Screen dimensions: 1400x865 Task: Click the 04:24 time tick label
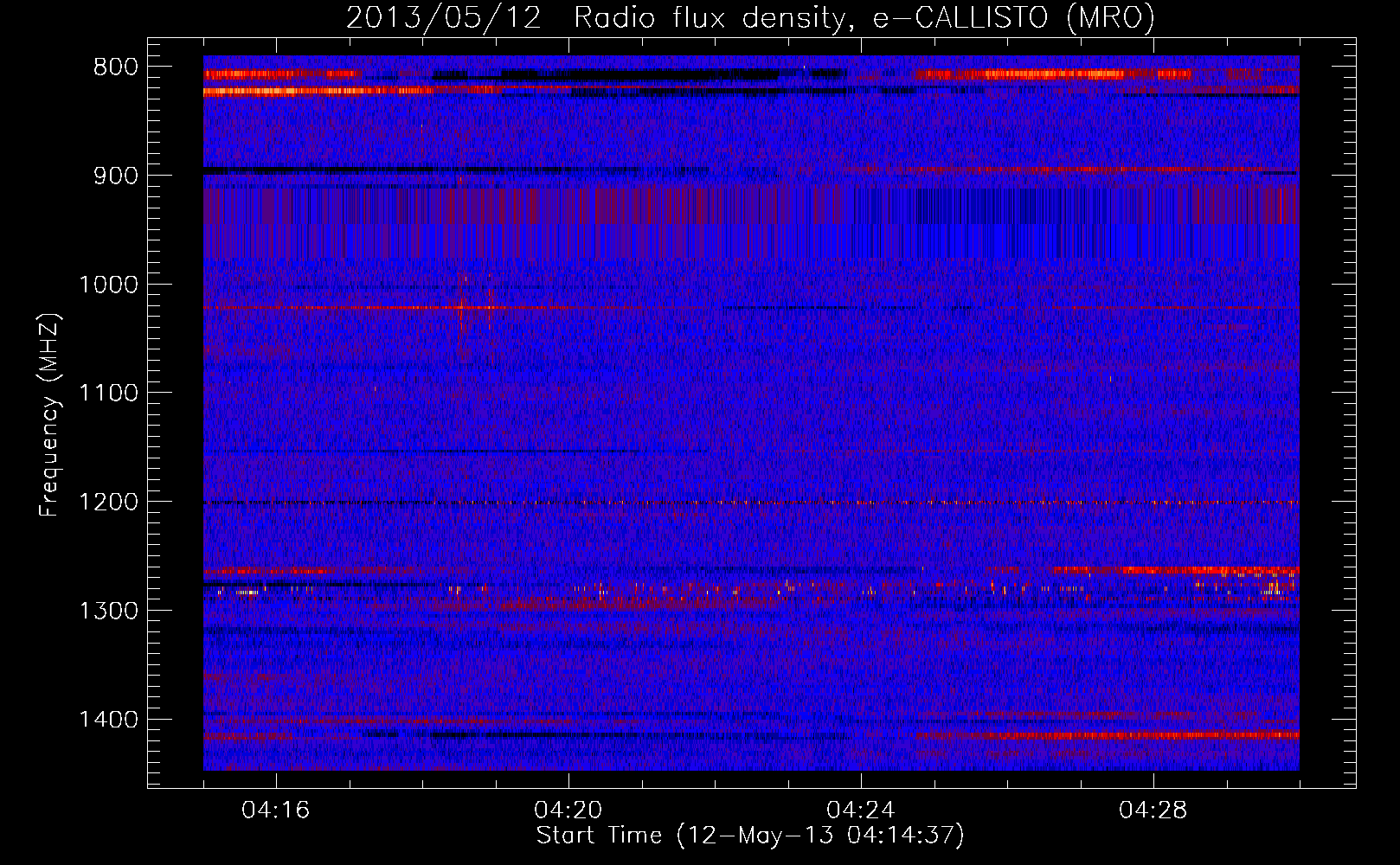coord(861,811)
